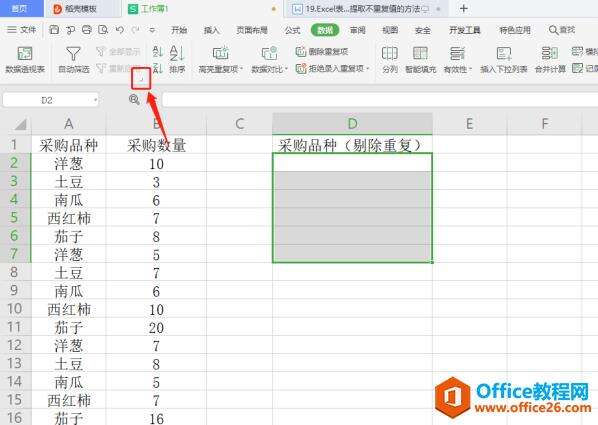Switch to the Formulas (公式) ribbon tab
The width and height of the screenshot is (598, 425).
(293, 30)
